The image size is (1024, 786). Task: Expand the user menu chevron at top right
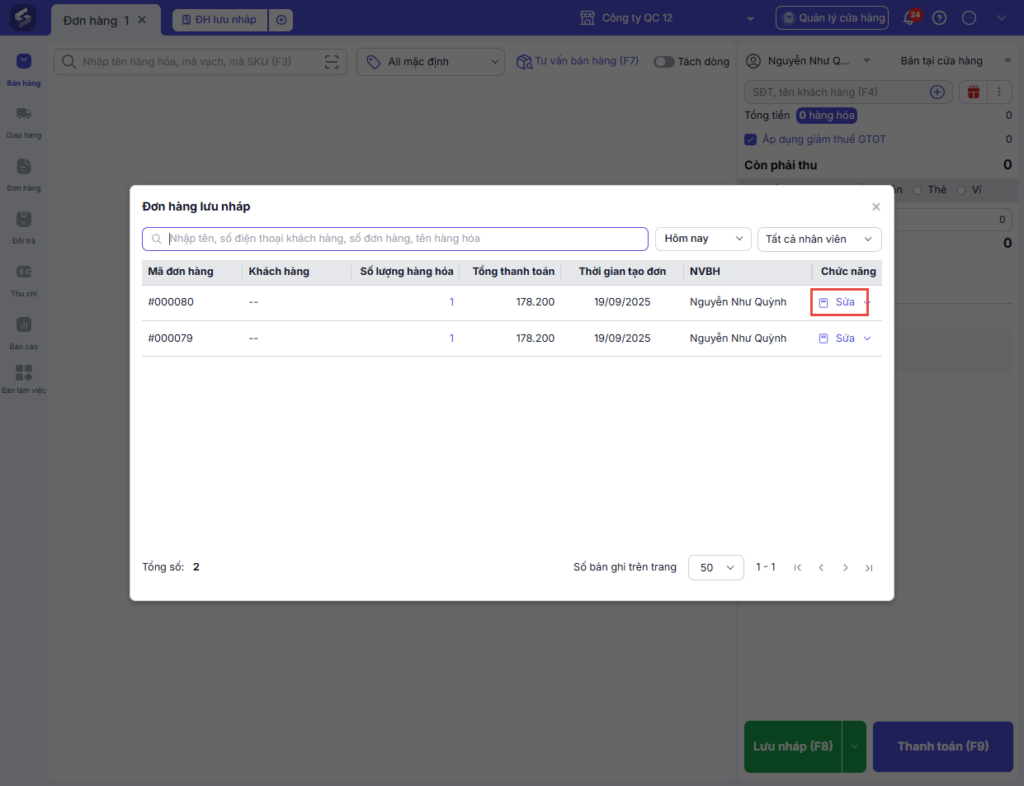1001,18
